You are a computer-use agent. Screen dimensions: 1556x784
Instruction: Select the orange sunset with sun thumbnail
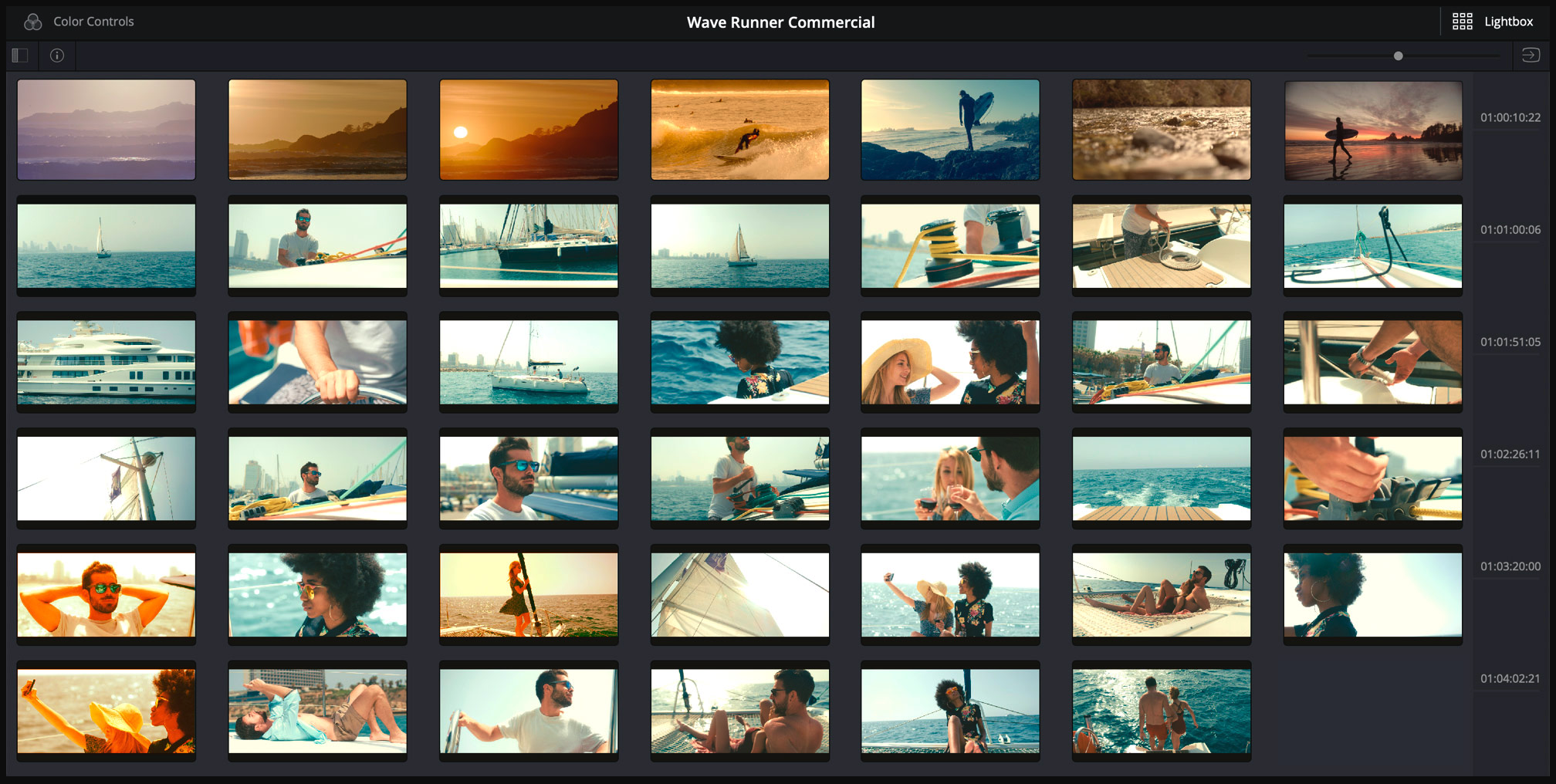pyautogui.click(x=529, y=130)
